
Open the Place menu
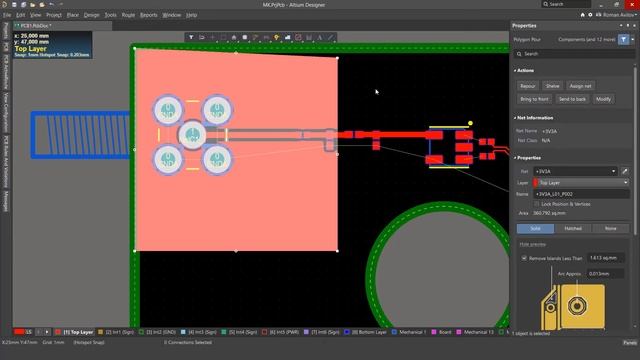pos(73,15)
